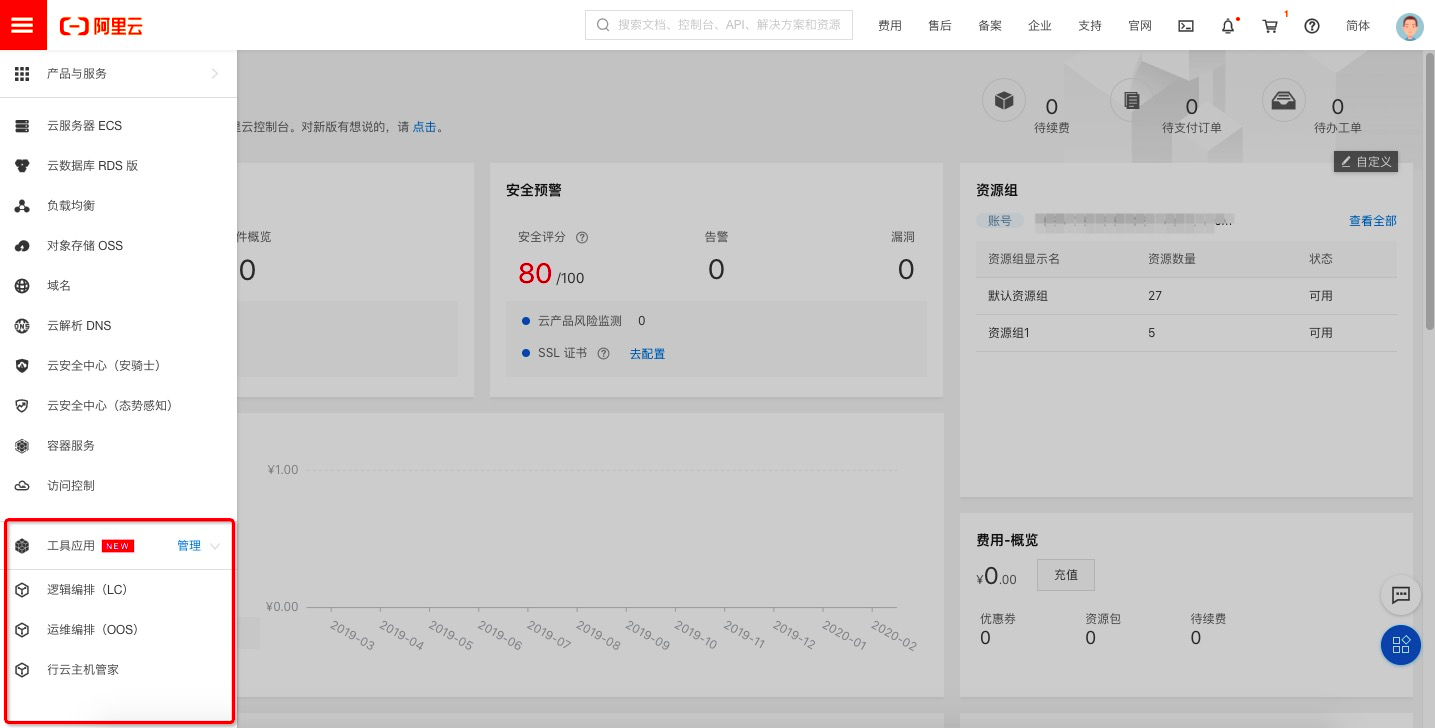The width and height of the screenshot is (1435, 728).
Task: Open the online chat support bubble
Action: 1401,595
